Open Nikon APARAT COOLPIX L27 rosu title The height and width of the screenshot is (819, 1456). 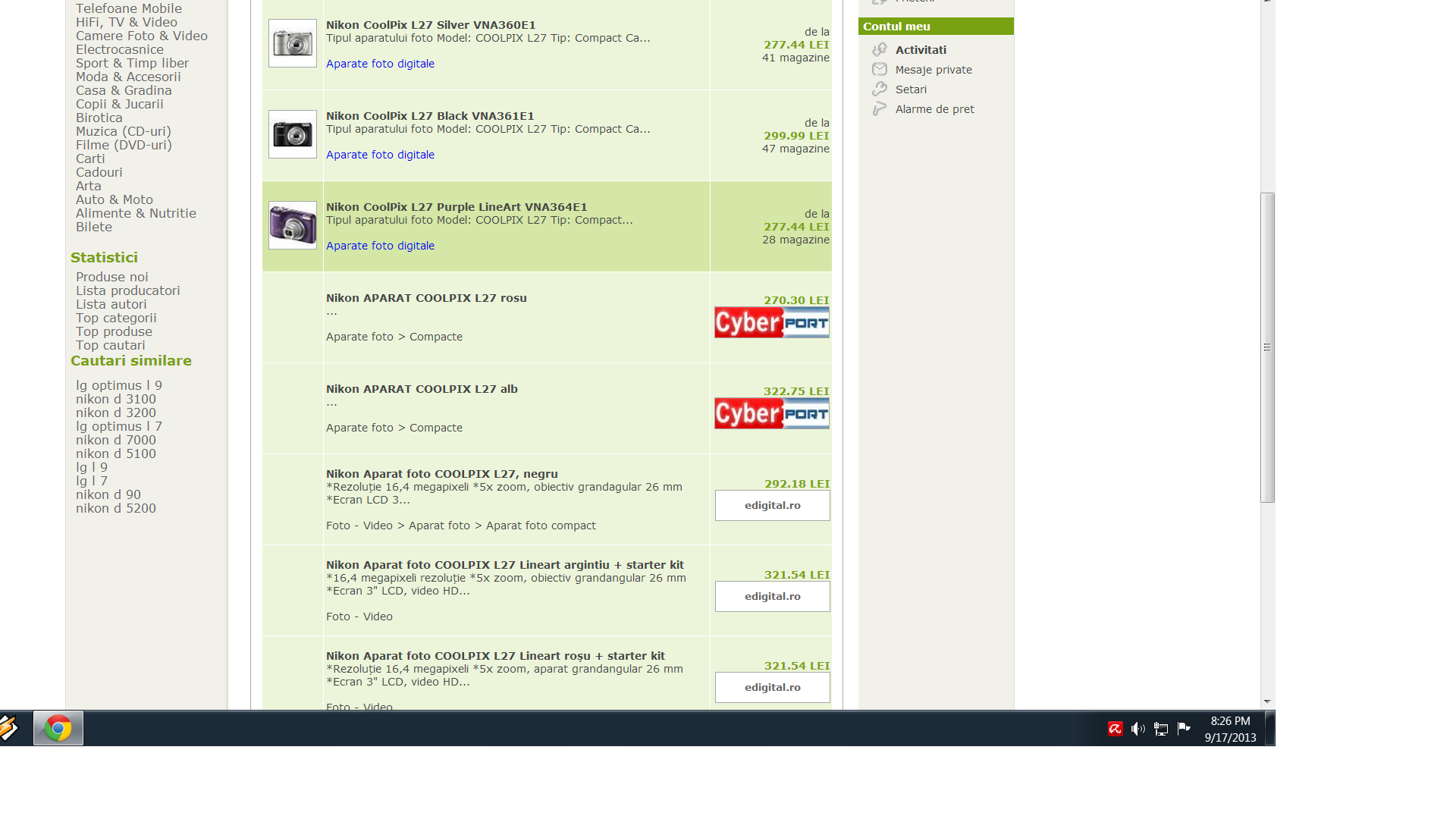(426, 298)
